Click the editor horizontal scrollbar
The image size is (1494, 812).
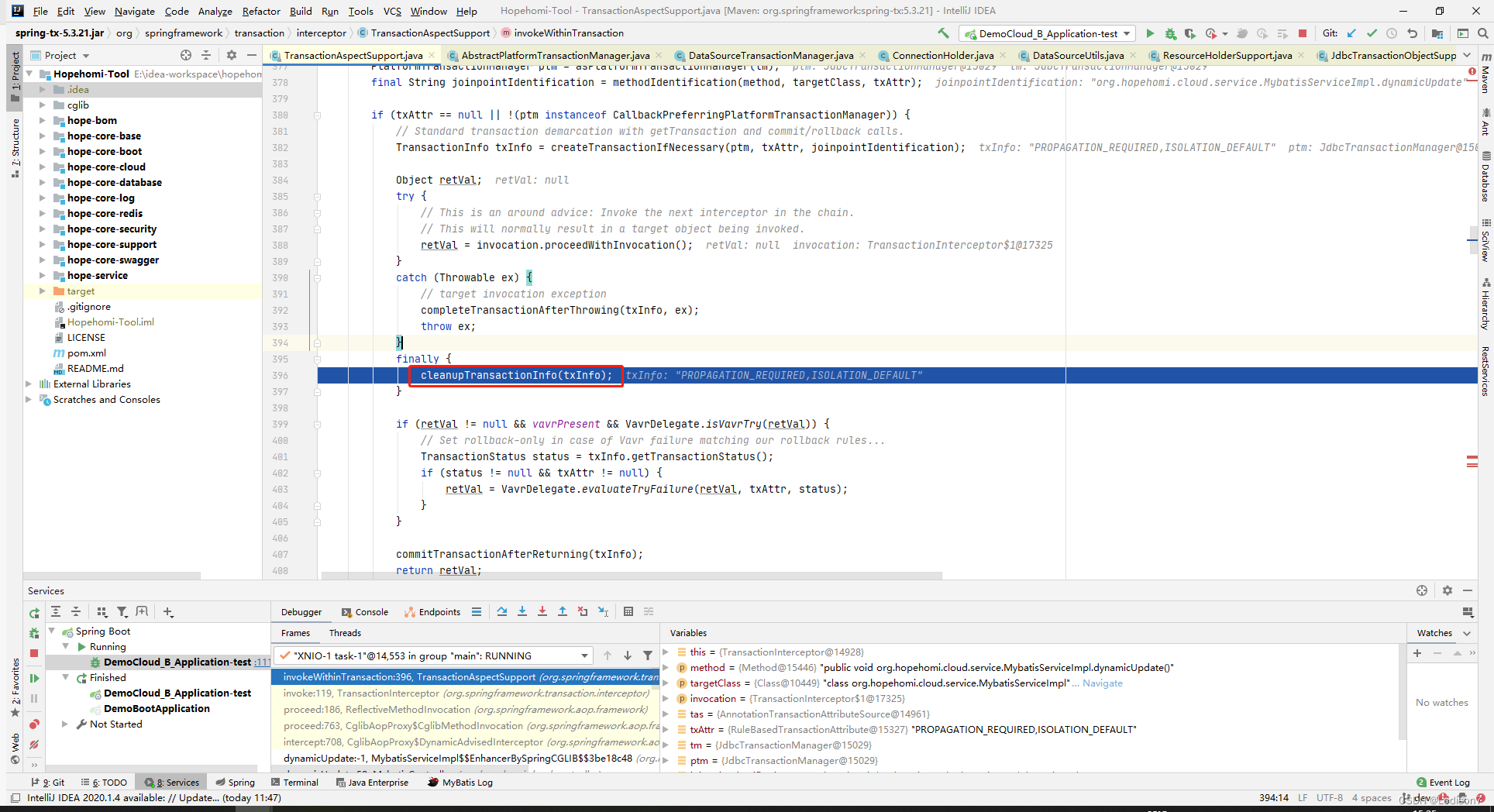pyautogui.click(x=632, y=576)
